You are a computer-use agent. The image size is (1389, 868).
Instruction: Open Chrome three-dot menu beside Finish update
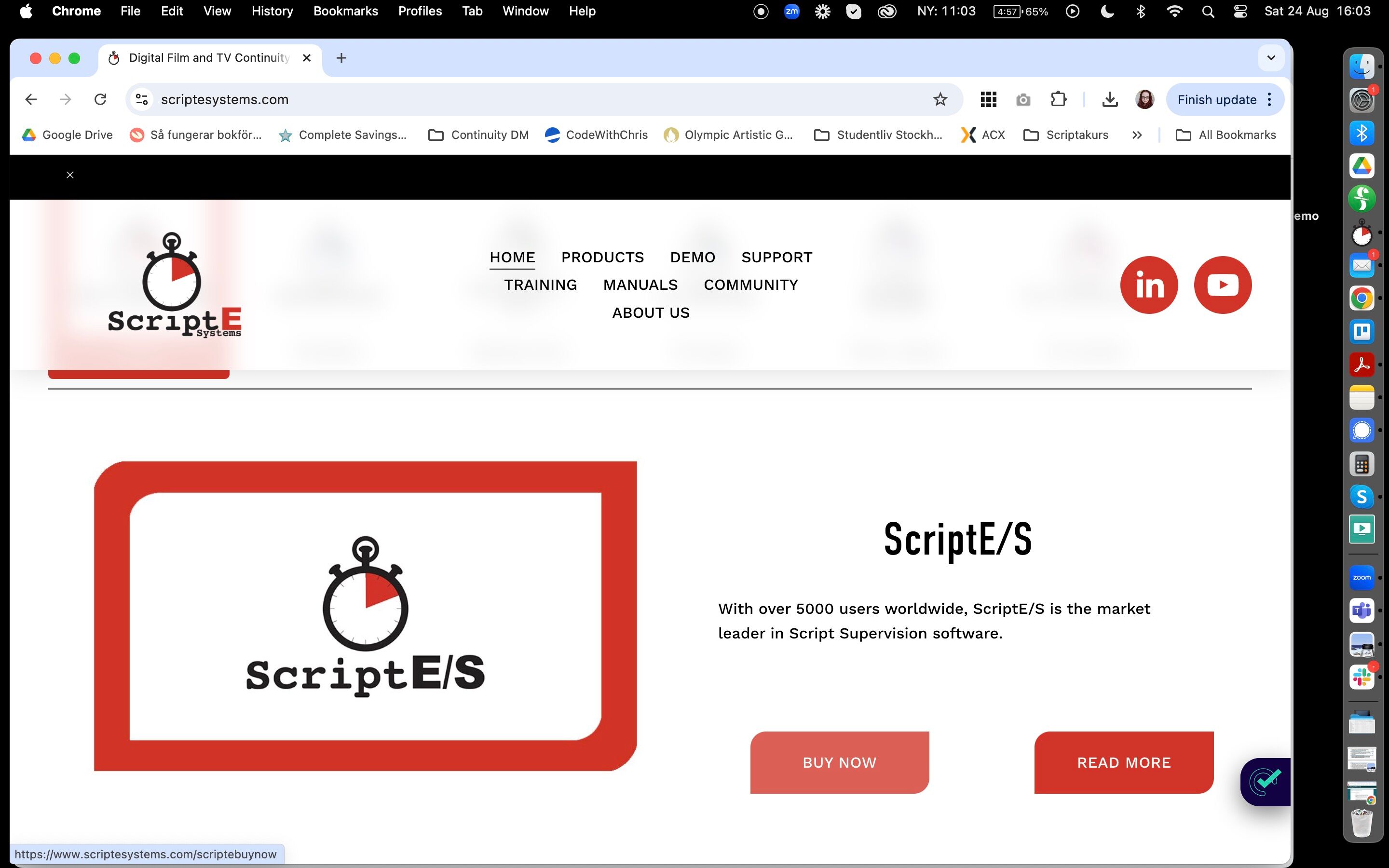point(1269,100)
